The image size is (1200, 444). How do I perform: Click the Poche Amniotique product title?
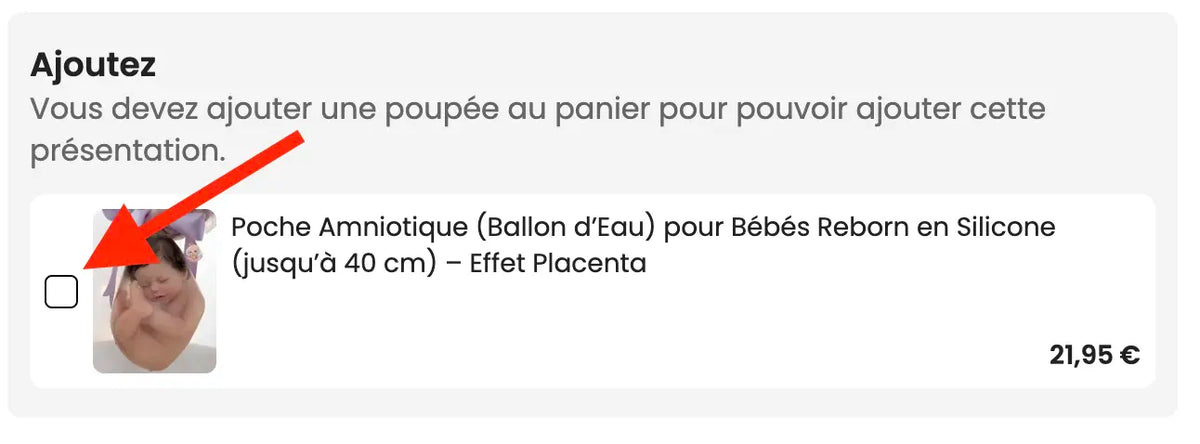(x=643, y=245)
